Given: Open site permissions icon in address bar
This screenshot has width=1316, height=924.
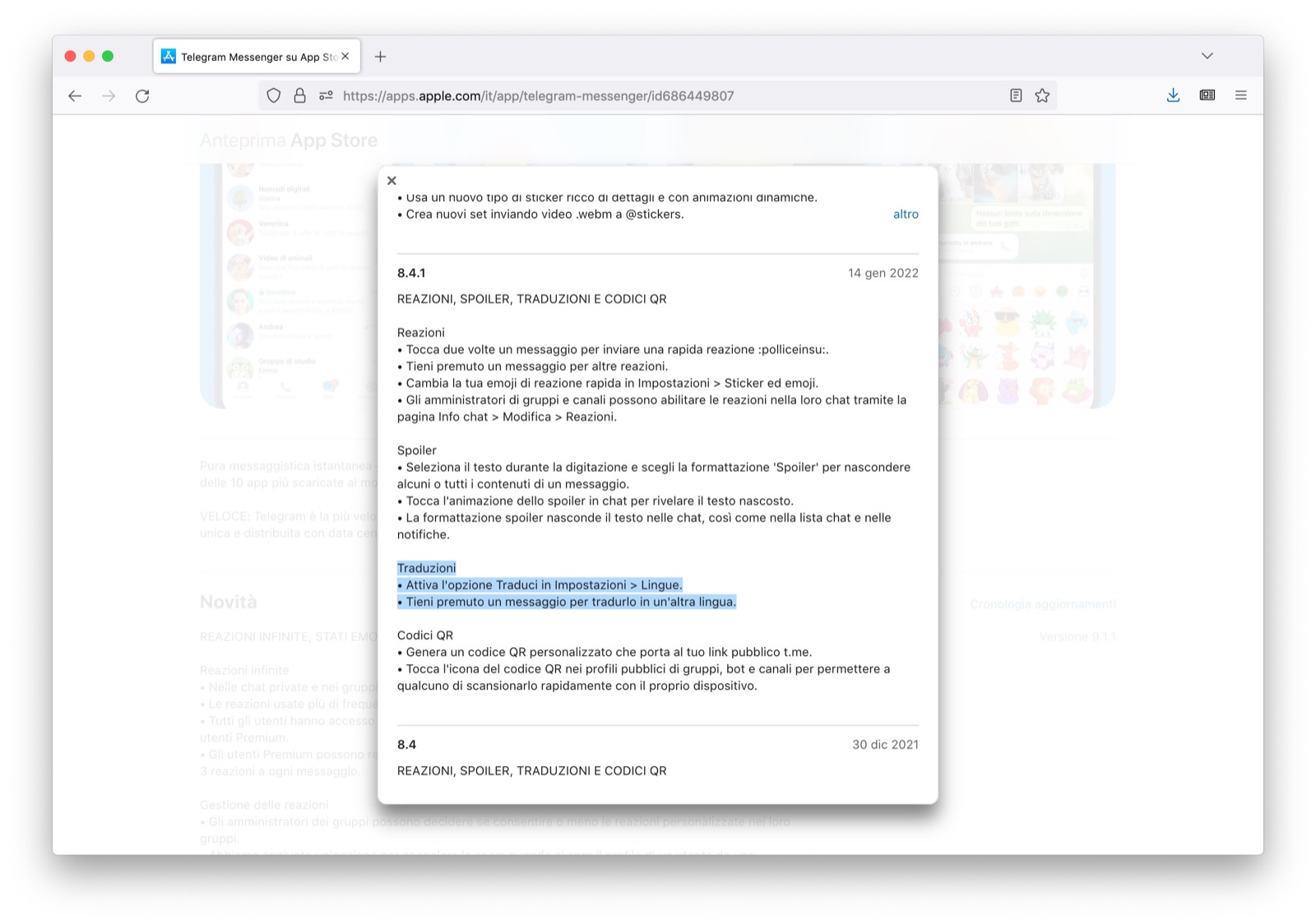Looking at the screenshot, I should [326, 96].
